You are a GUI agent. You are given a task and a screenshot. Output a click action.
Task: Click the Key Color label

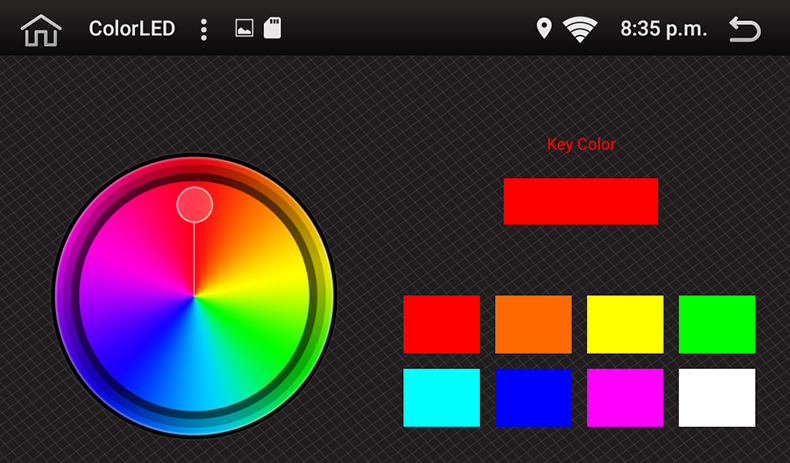581,144
